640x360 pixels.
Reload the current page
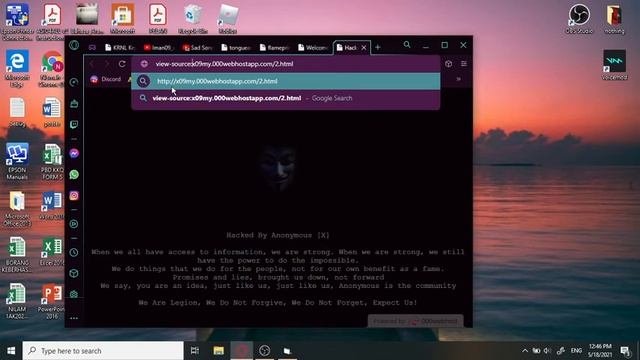pyautogui.click(x=122, y=64)
